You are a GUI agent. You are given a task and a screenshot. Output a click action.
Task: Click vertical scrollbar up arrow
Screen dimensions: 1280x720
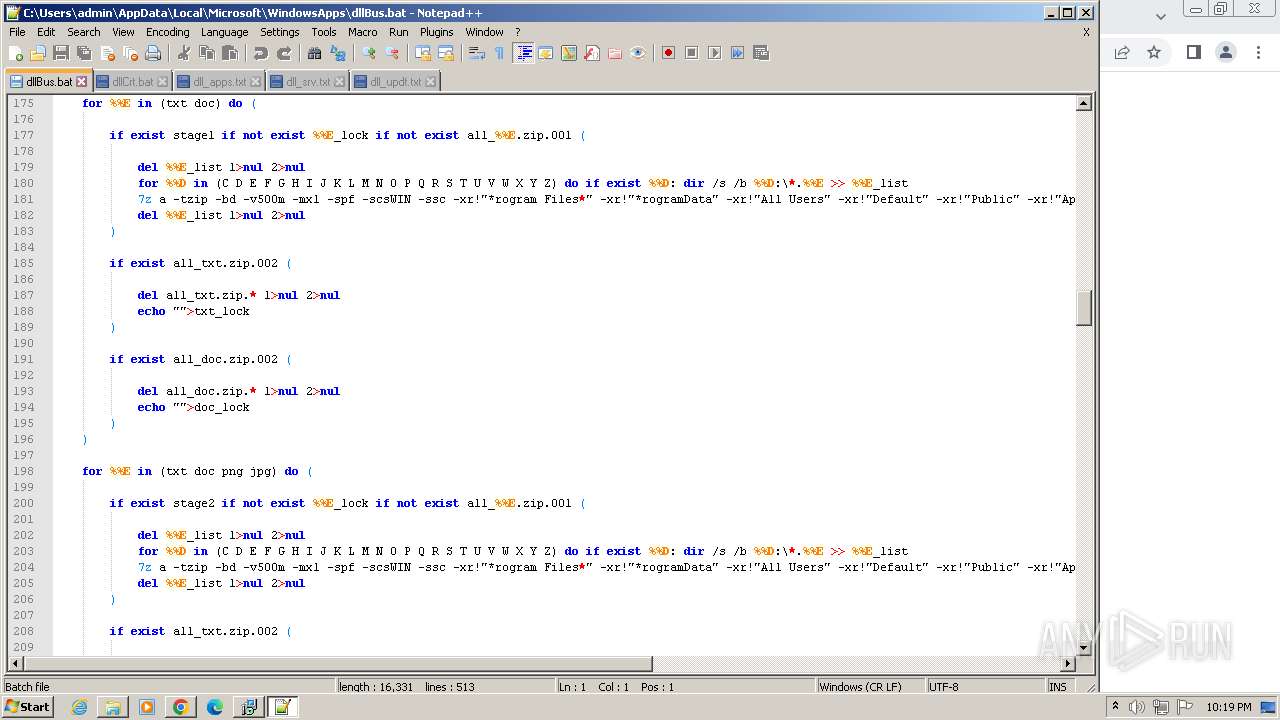[1083, 103]
